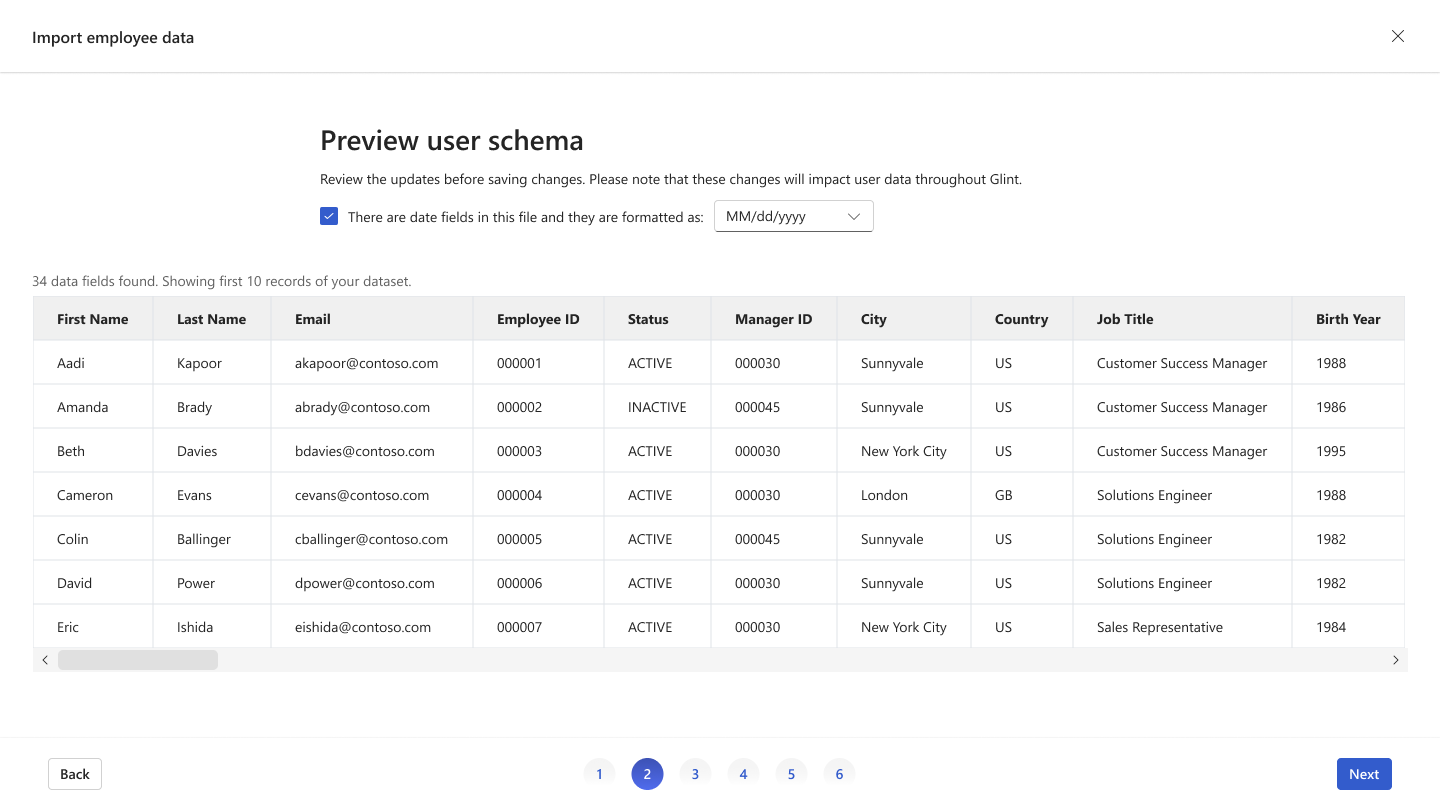Close the Import employee data dialog
Image resolution: width=1440 pixels, height=810 pixels.
pyautogui.click(x=1398, y=37)
